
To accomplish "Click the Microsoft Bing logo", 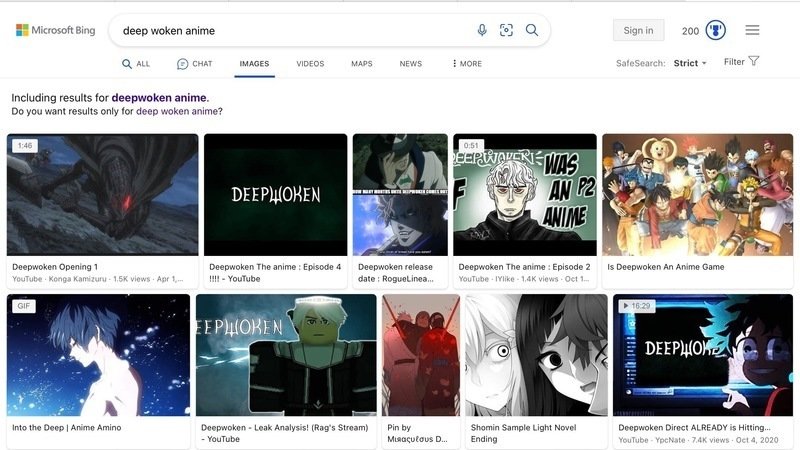I will tap(56, 30).
